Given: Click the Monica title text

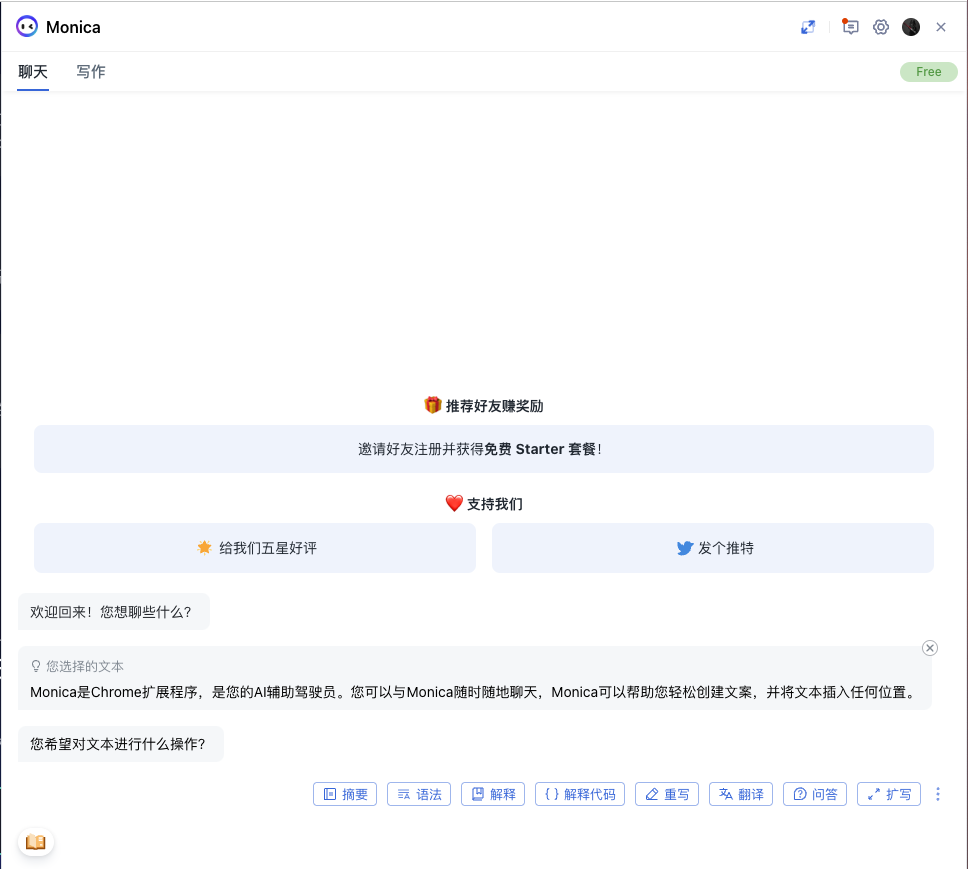Looking at the screenshot, I should (x=73, y=27).
